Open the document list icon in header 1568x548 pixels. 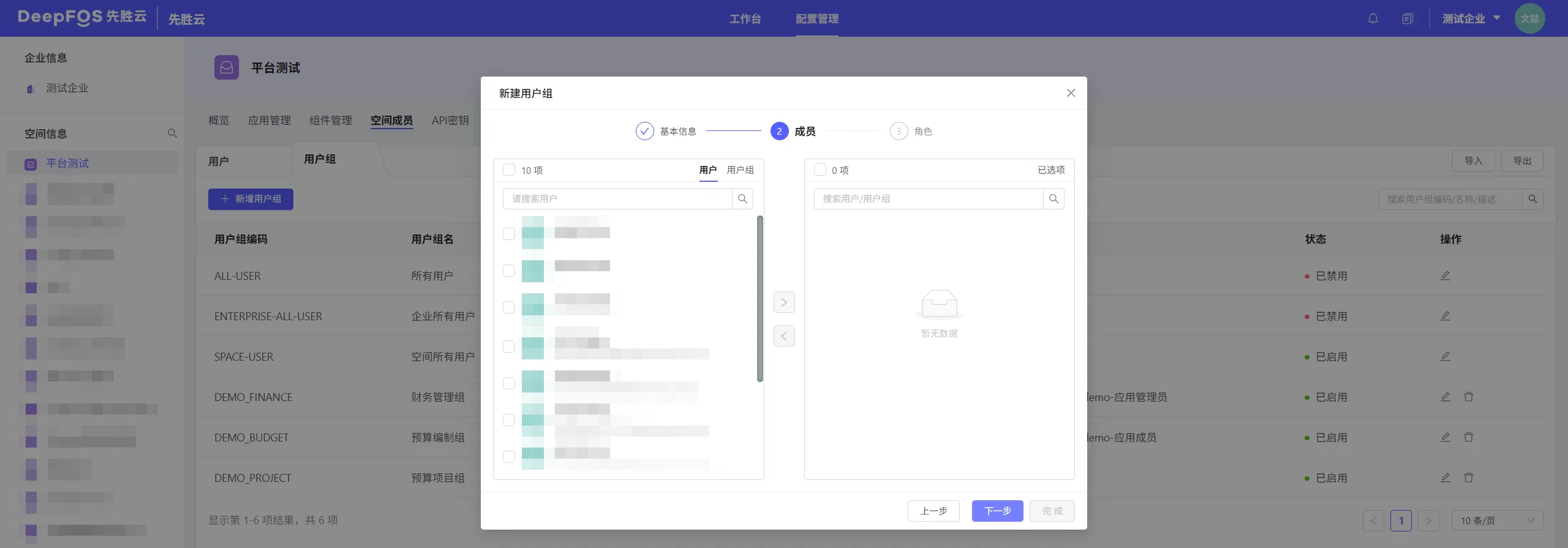tap(1408, 18)
